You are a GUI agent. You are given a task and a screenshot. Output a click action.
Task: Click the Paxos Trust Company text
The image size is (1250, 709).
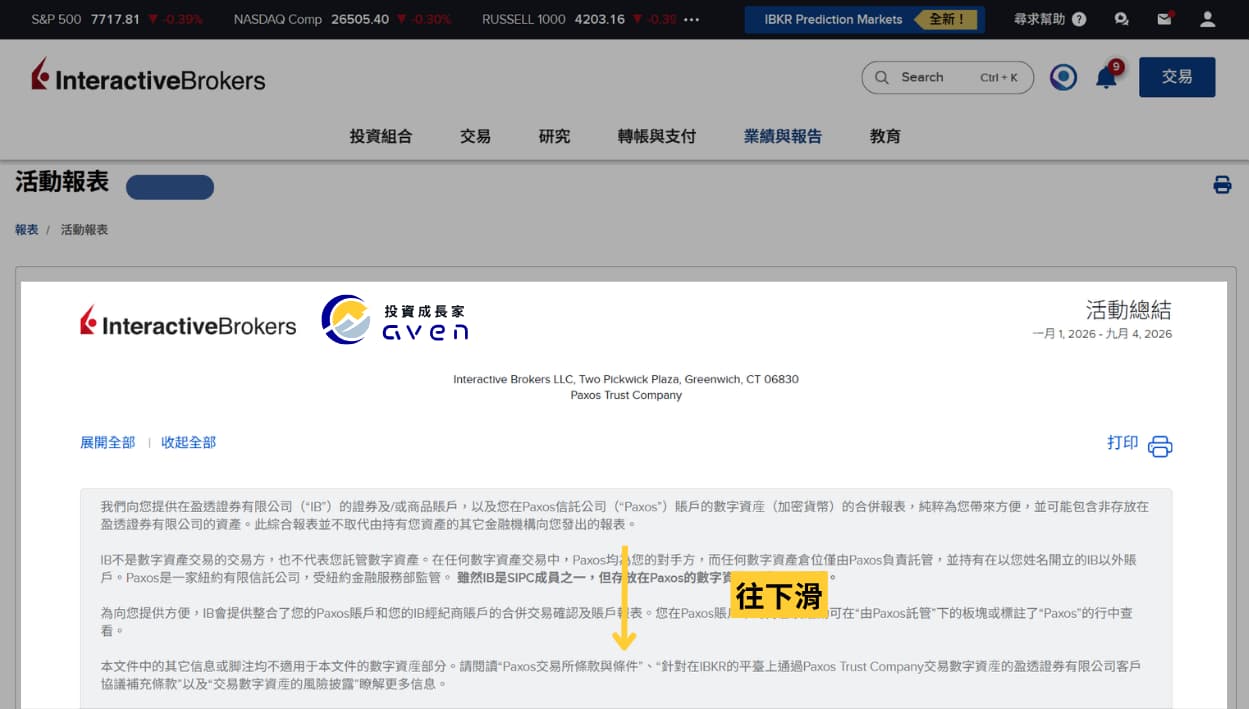[626, 395]
